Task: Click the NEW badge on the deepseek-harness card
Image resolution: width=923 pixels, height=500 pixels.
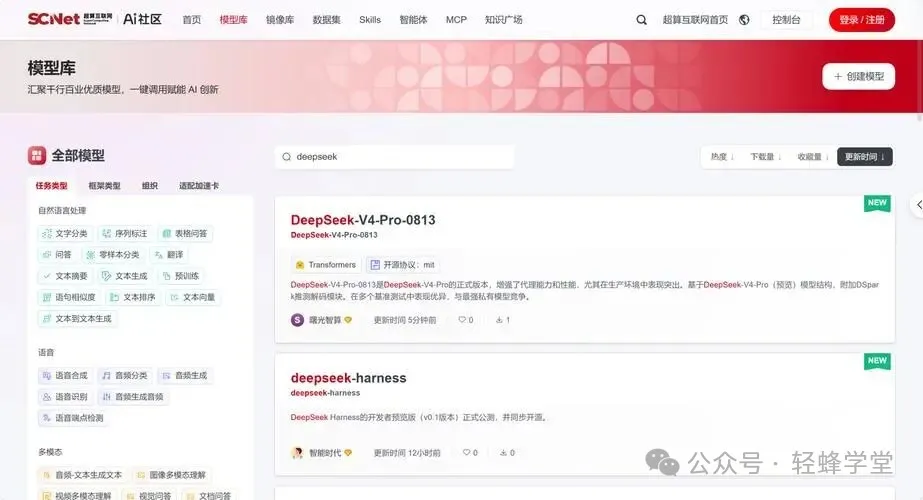Action: 877,361
